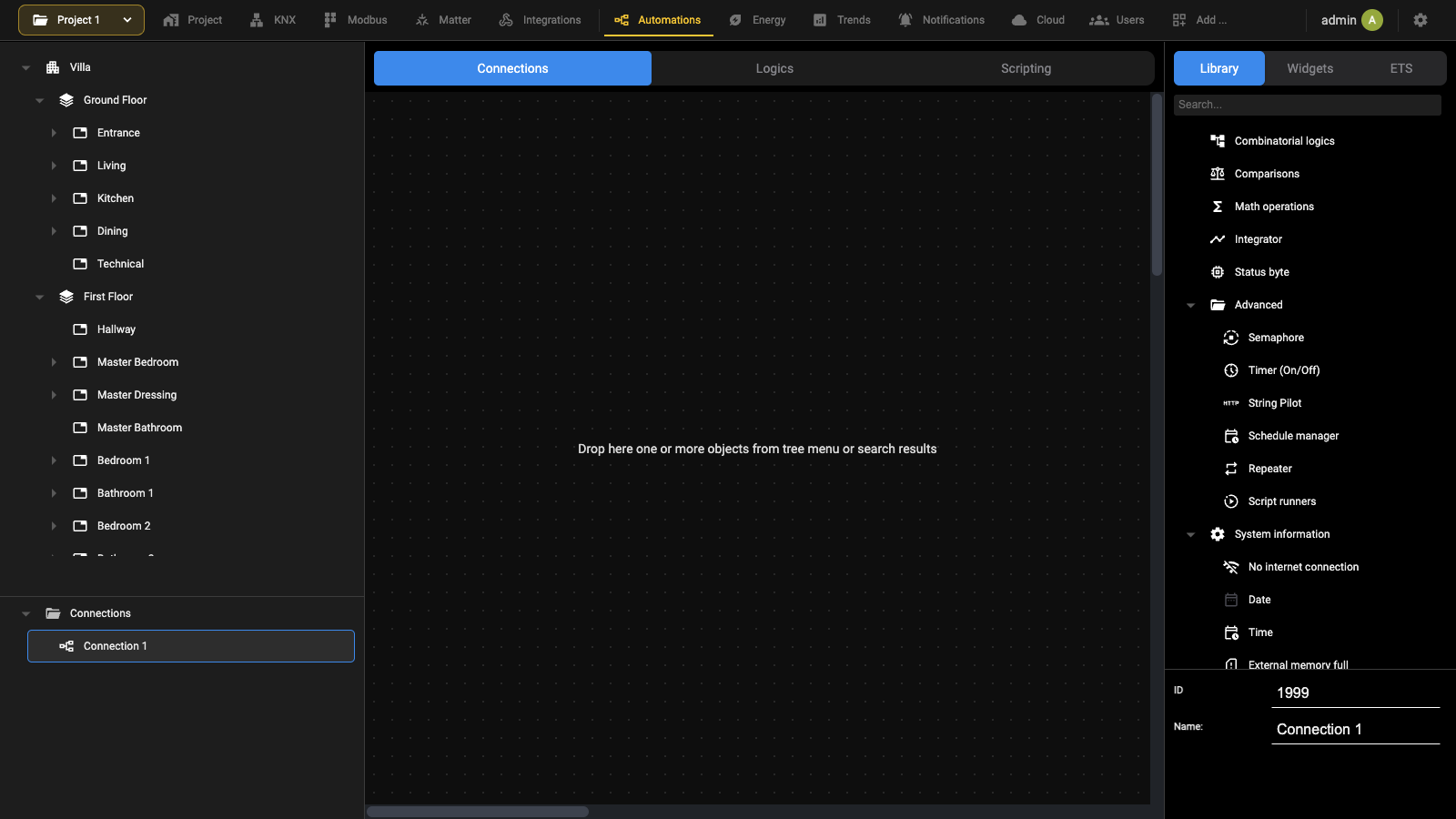Viewport: 1456px width, 819px height.
Task: Expand the Master Bedroom node
Action: (54, 362)
